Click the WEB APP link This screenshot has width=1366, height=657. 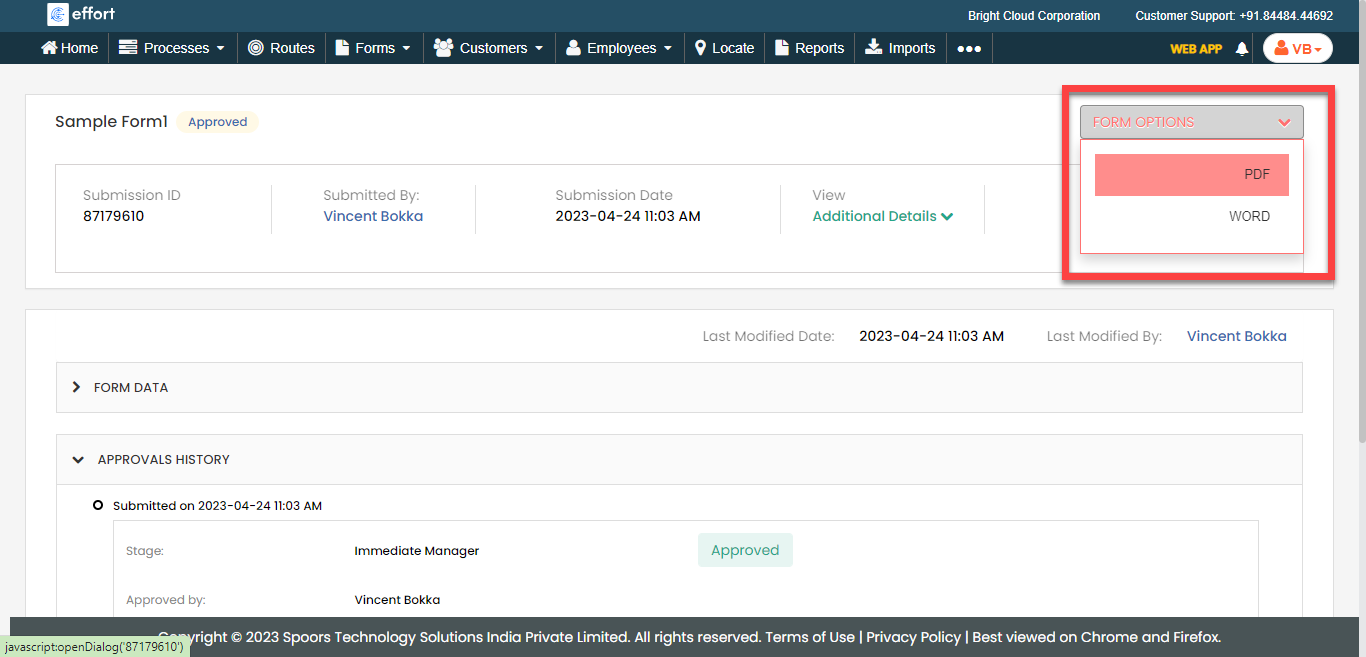click(1196, 48)
